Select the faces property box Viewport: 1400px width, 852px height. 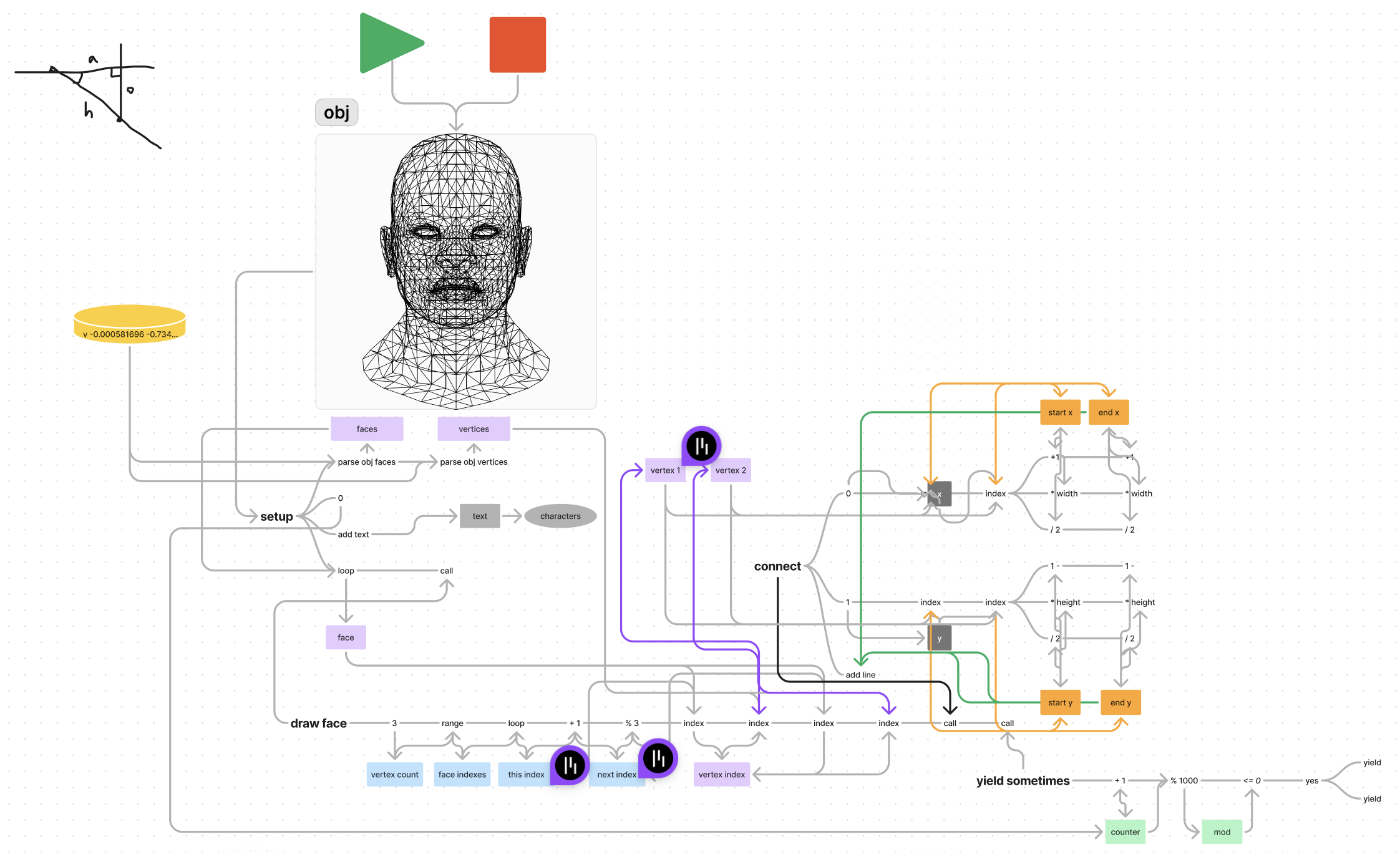[x=367, y=428]
